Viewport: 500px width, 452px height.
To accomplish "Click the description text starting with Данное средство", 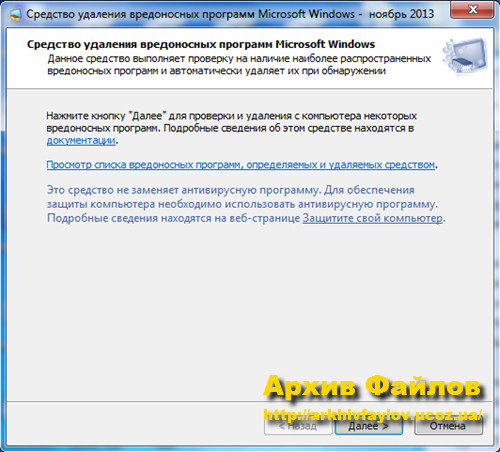I will [239, 65].
